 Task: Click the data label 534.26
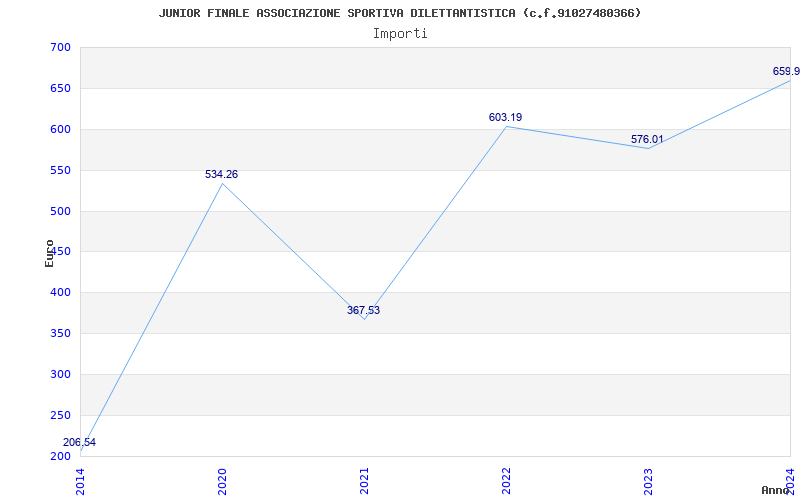pos(221,174)
